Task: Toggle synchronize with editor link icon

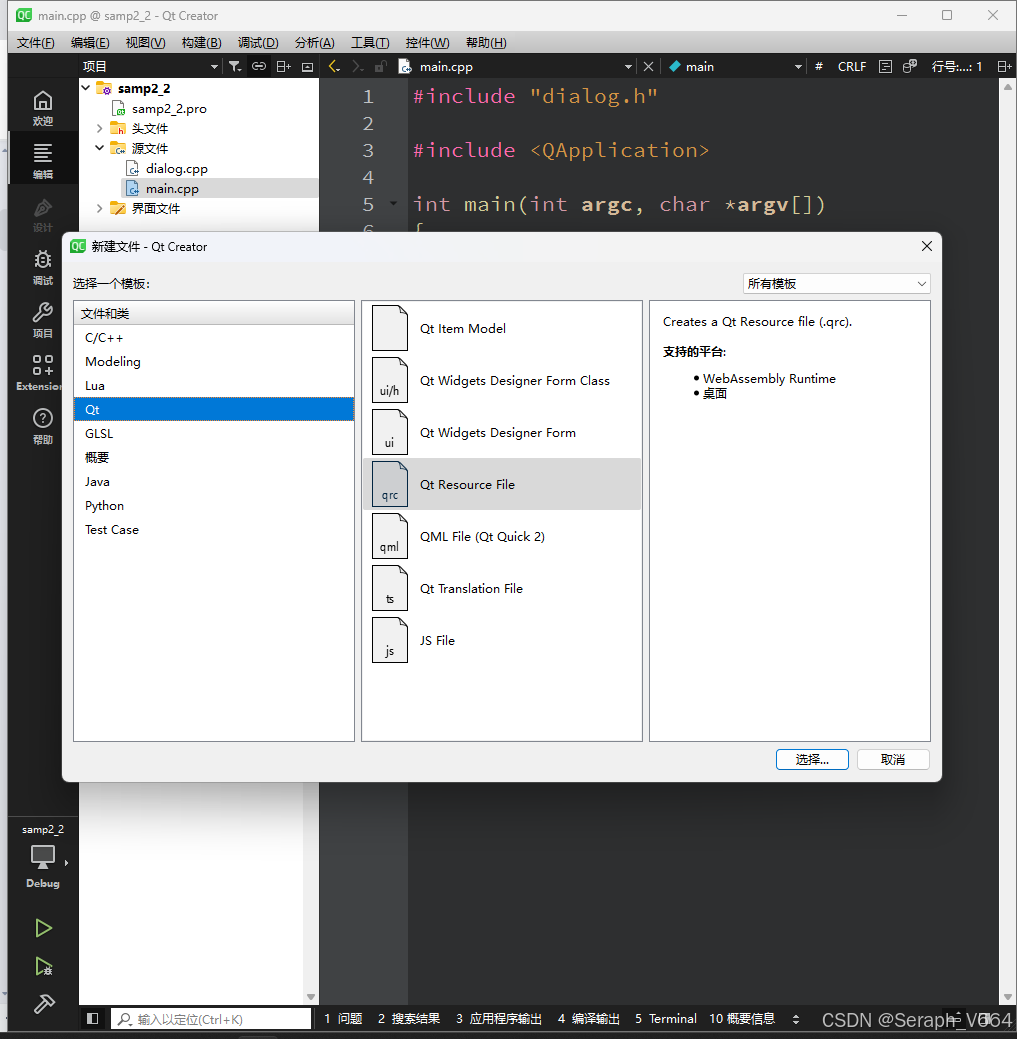Action: tap(259, 66)
